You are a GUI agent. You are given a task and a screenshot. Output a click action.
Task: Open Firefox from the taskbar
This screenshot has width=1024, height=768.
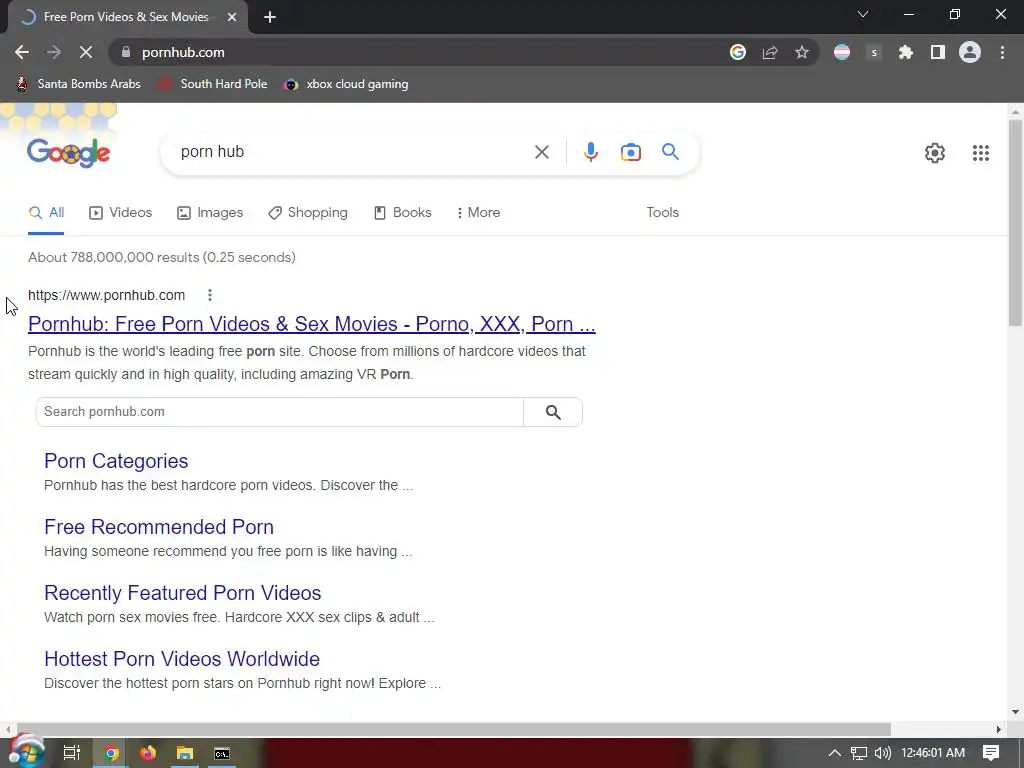pyautogui.click(x=148, y=753)
